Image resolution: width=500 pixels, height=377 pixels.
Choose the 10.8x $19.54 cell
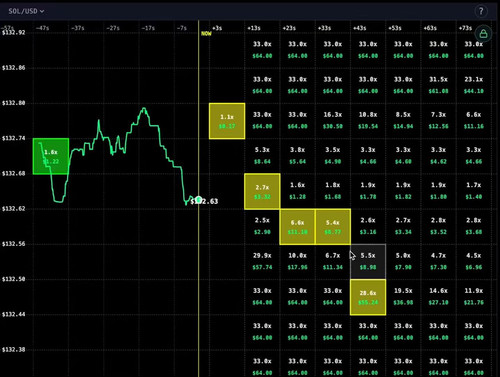(x=368, y=120)
